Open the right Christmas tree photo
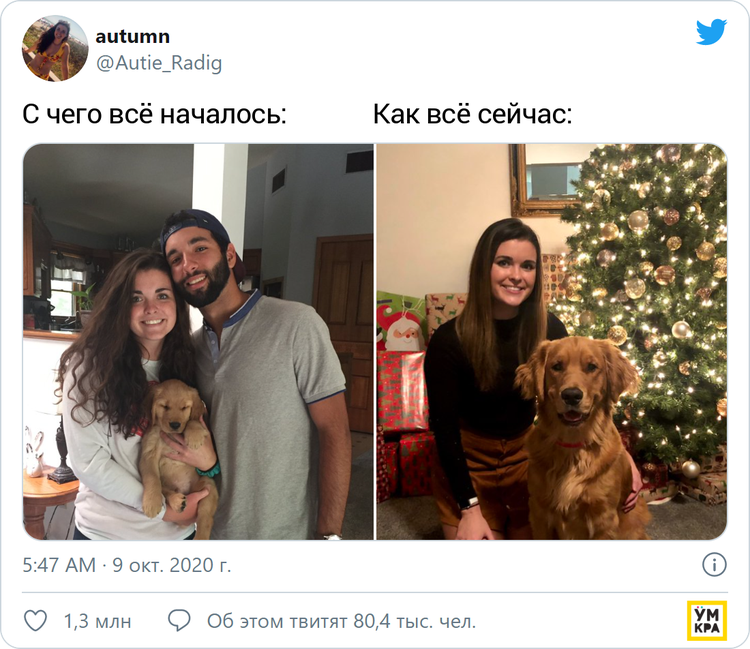Image resolution: width=750 pixels, height=649 pixels. pos(552,341)
